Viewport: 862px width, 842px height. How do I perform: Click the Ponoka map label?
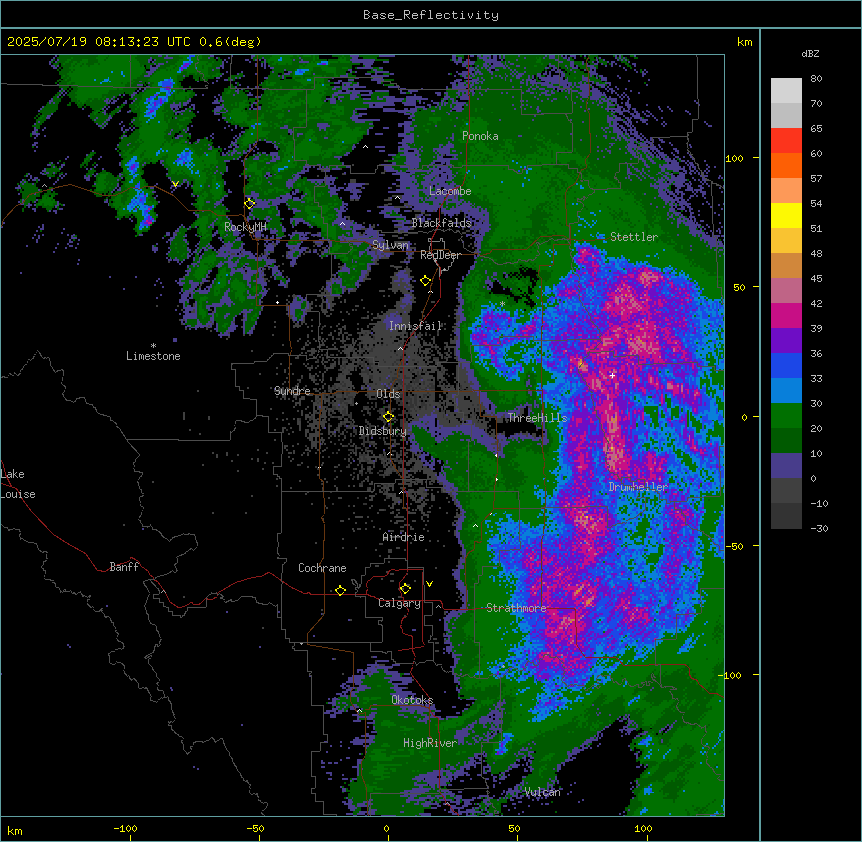click(x=480, y=136)
